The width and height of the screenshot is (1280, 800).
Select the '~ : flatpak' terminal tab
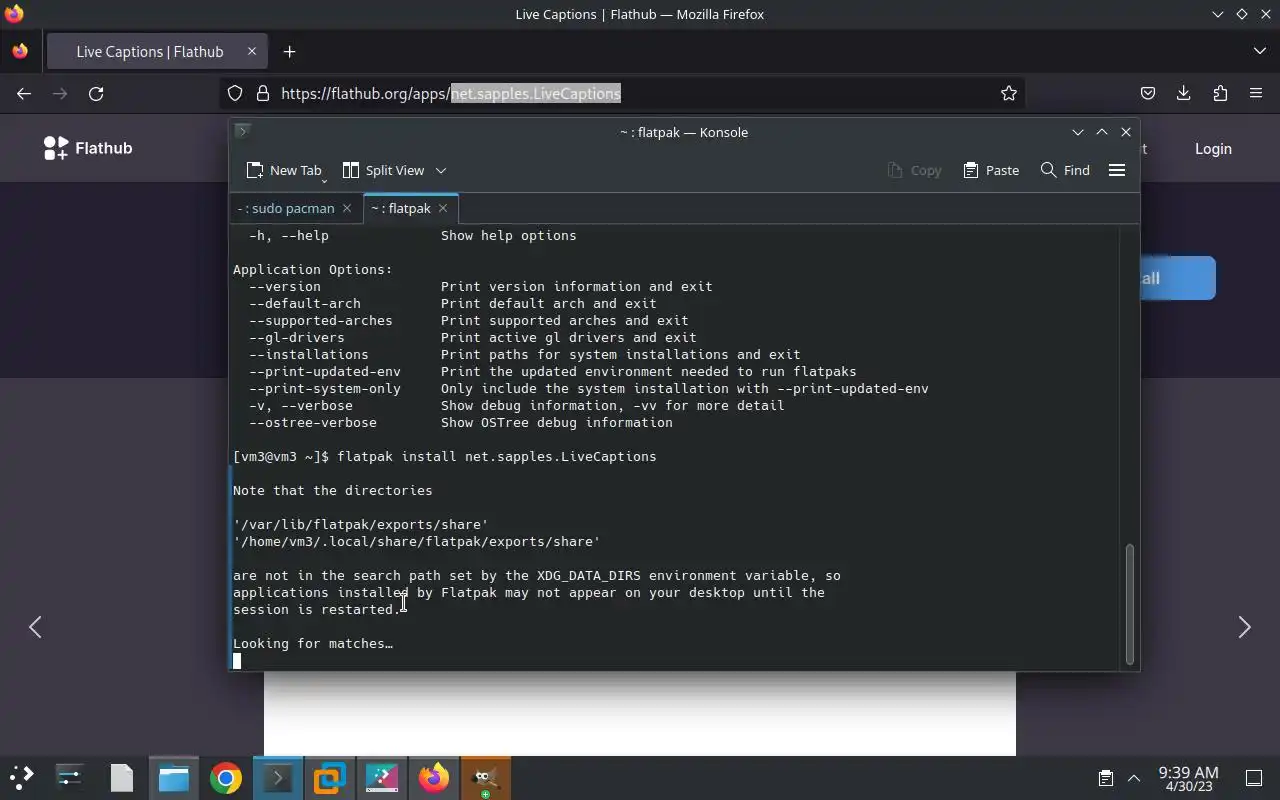pos(400,208)
